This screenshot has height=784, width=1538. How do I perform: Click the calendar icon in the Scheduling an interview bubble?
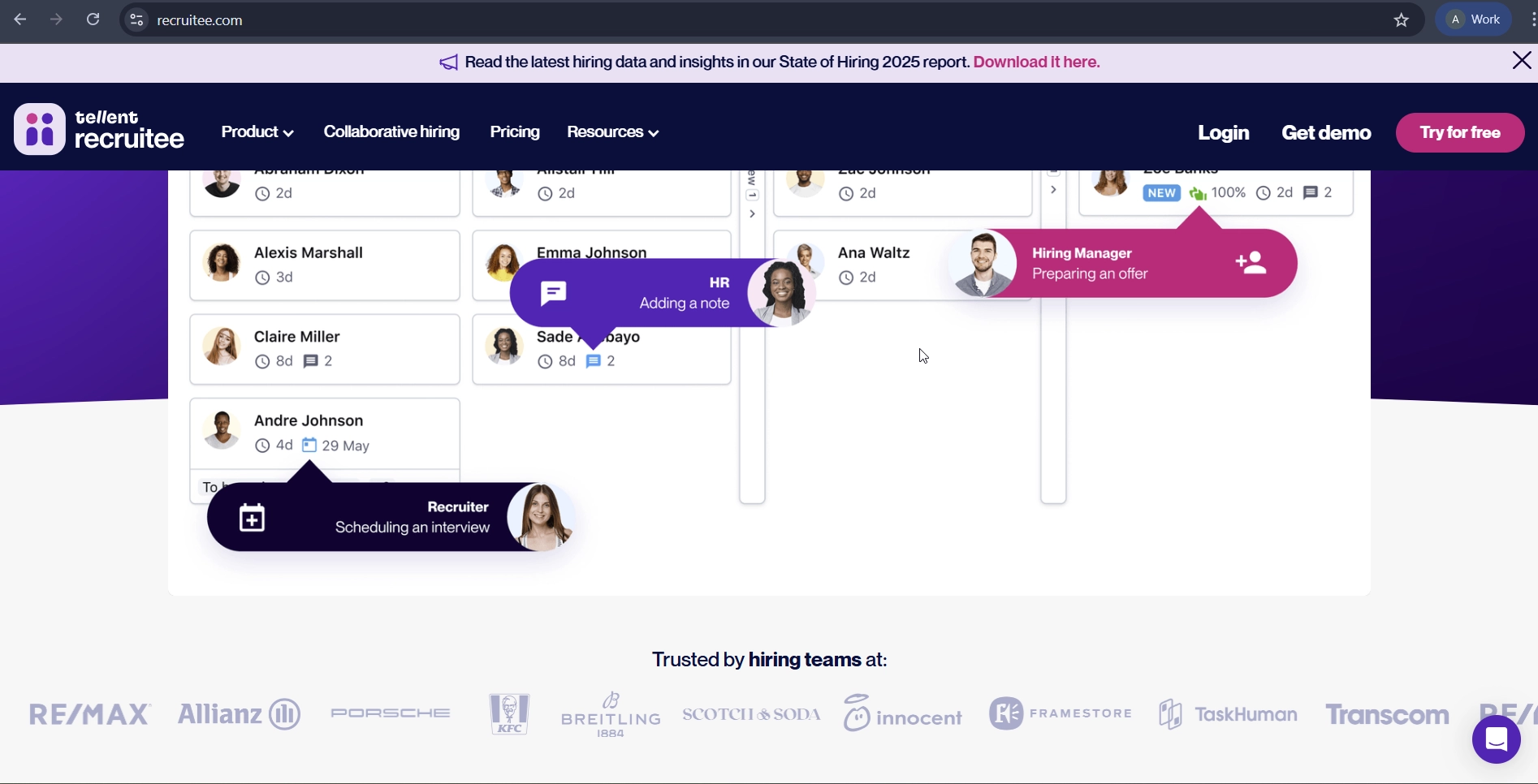pyautogui.click(x=252, y=517)
